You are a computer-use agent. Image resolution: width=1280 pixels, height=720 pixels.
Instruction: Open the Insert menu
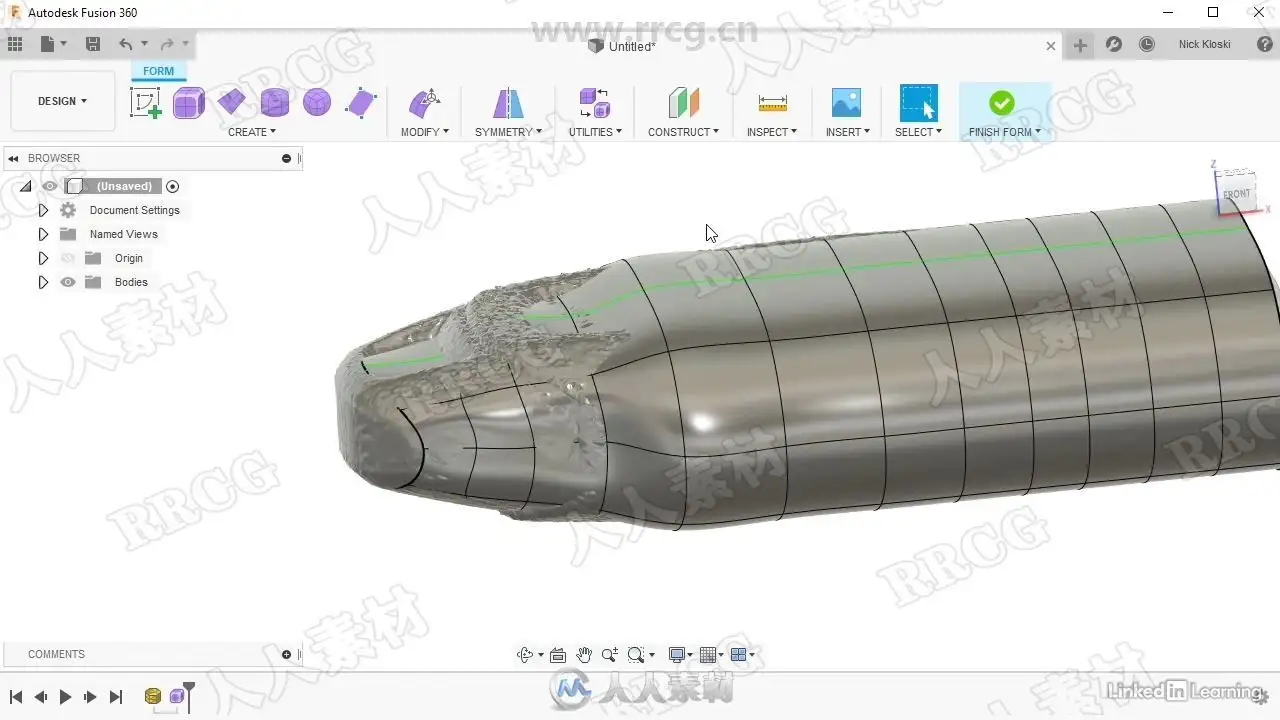point(848,132)
